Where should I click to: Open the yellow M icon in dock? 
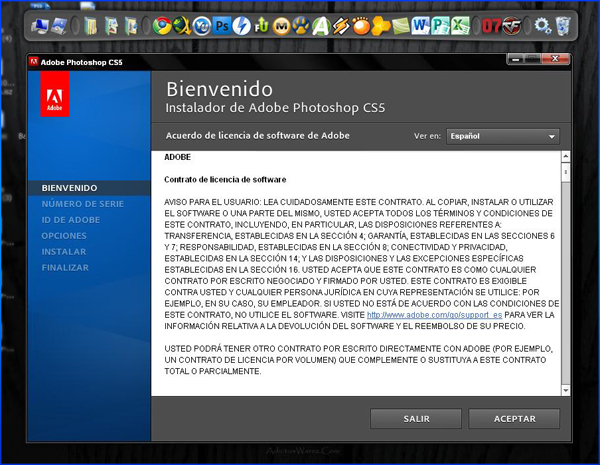pyautogui.click(x=282, y=26)
